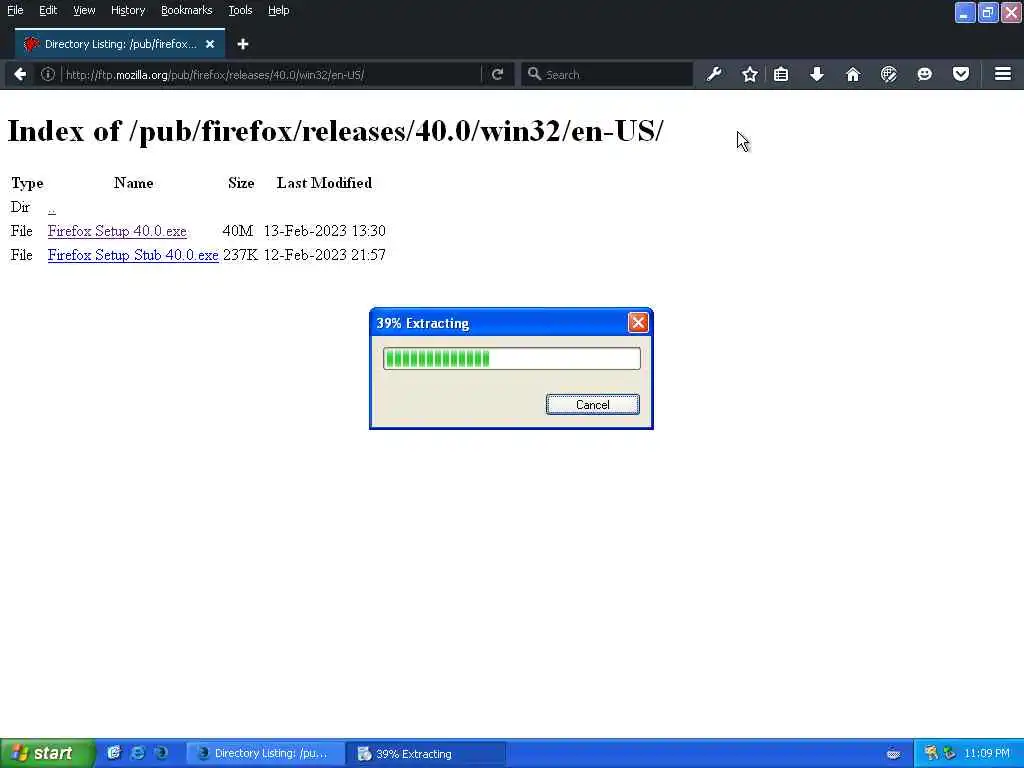Restore down the Firefox window
1024x768 pixels.
coord(988,12)
